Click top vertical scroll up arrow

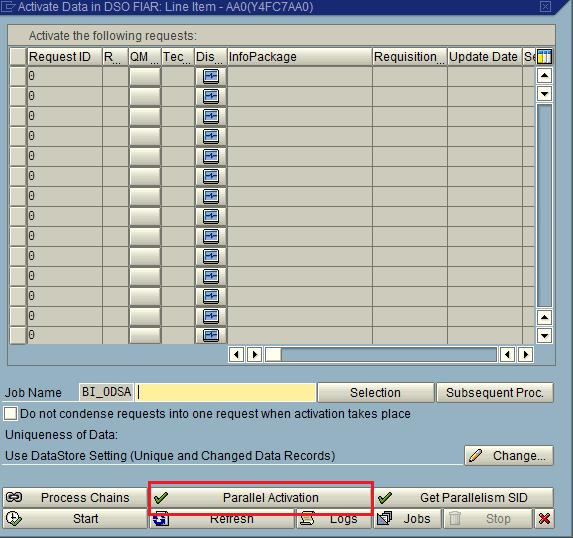[544, 76]
